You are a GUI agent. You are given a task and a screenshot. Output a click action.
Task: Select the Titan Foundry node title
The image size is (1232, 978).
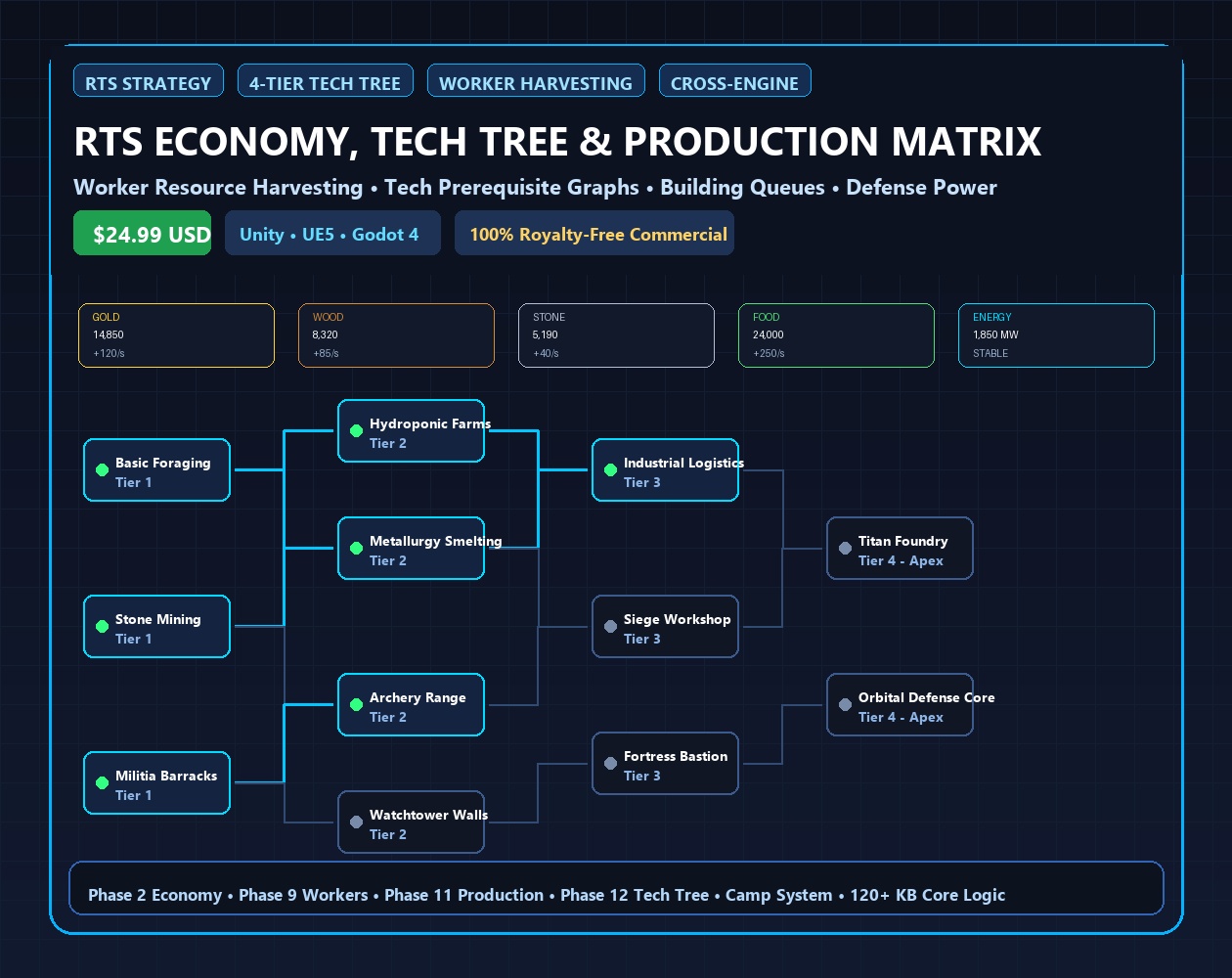coord(903,541)
